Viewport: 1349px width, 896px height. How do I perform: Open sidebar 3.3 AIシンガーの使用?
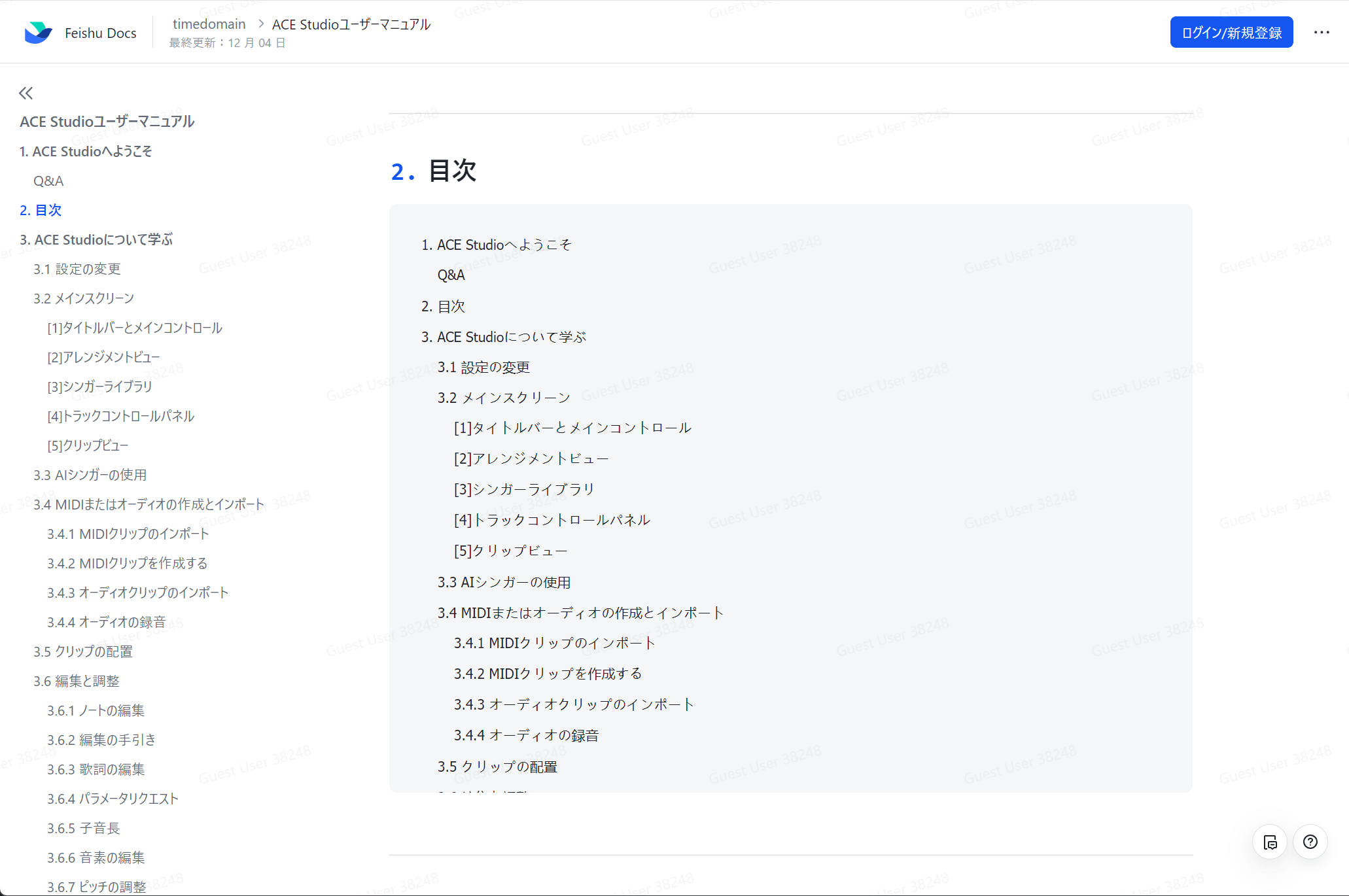pyautogui.click(x=90, y=475)
